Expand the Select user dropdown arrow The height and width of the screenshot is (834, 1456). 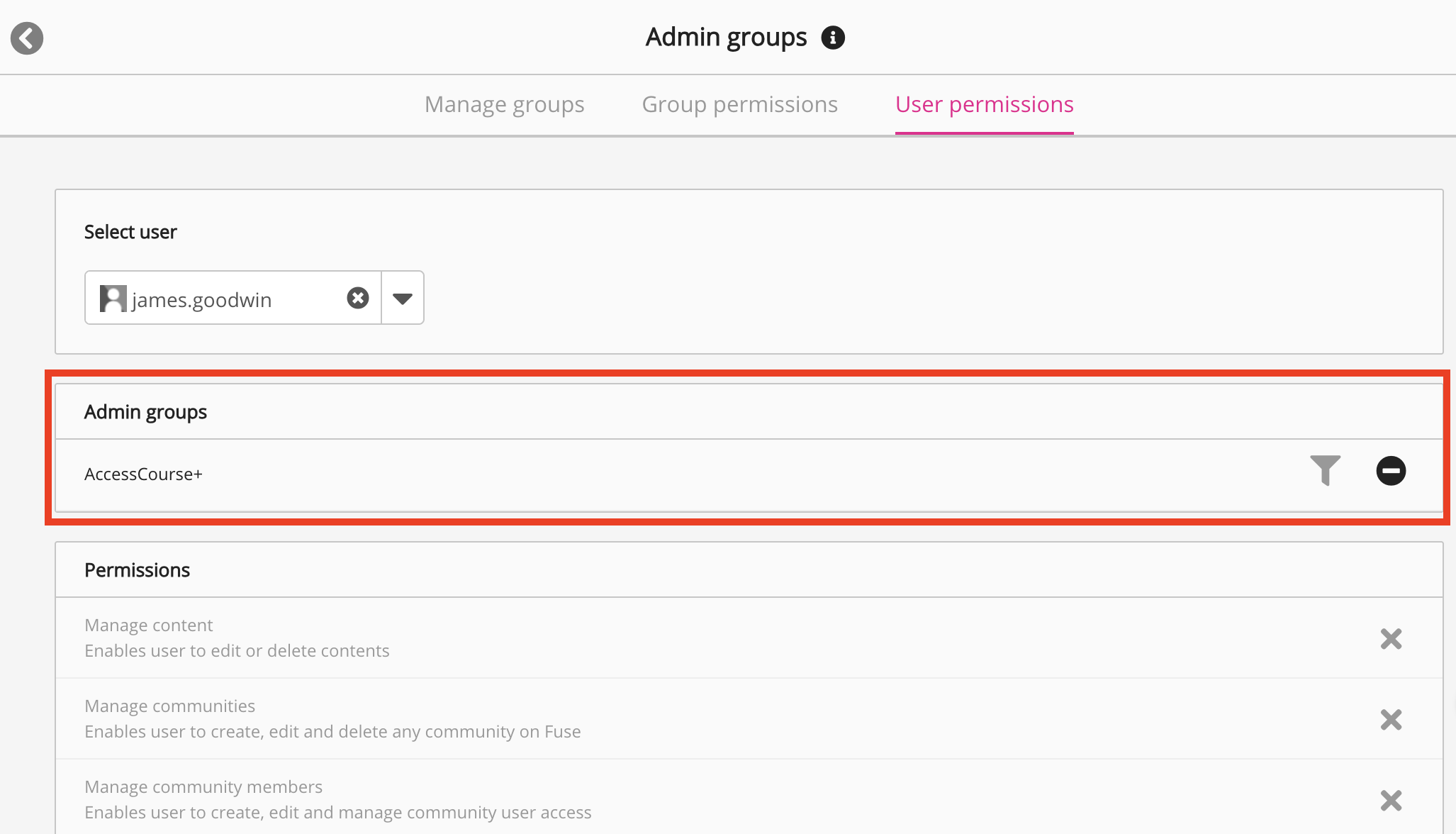coord(403,299)
